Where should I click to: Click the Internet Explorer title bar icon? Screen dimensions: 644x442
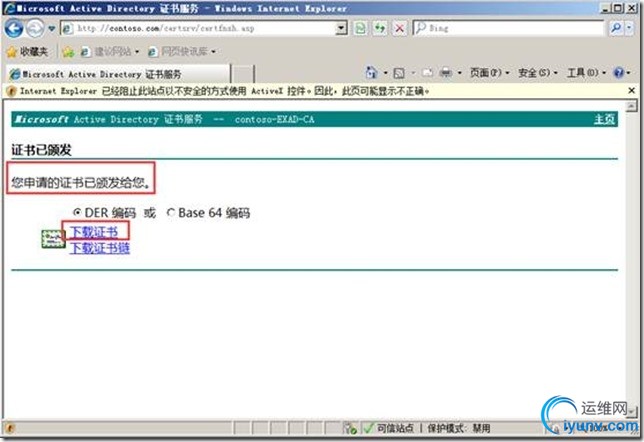(x=9, y=8)
